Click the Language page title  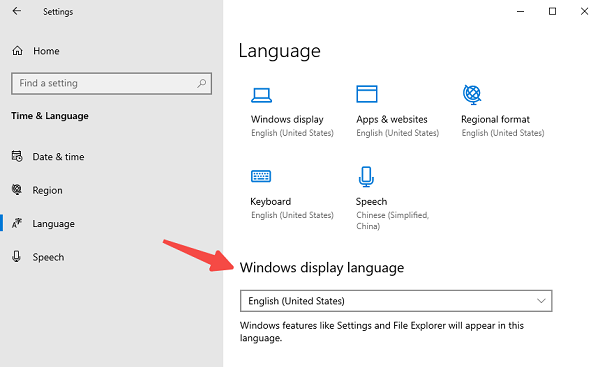[x=279, y=51]
